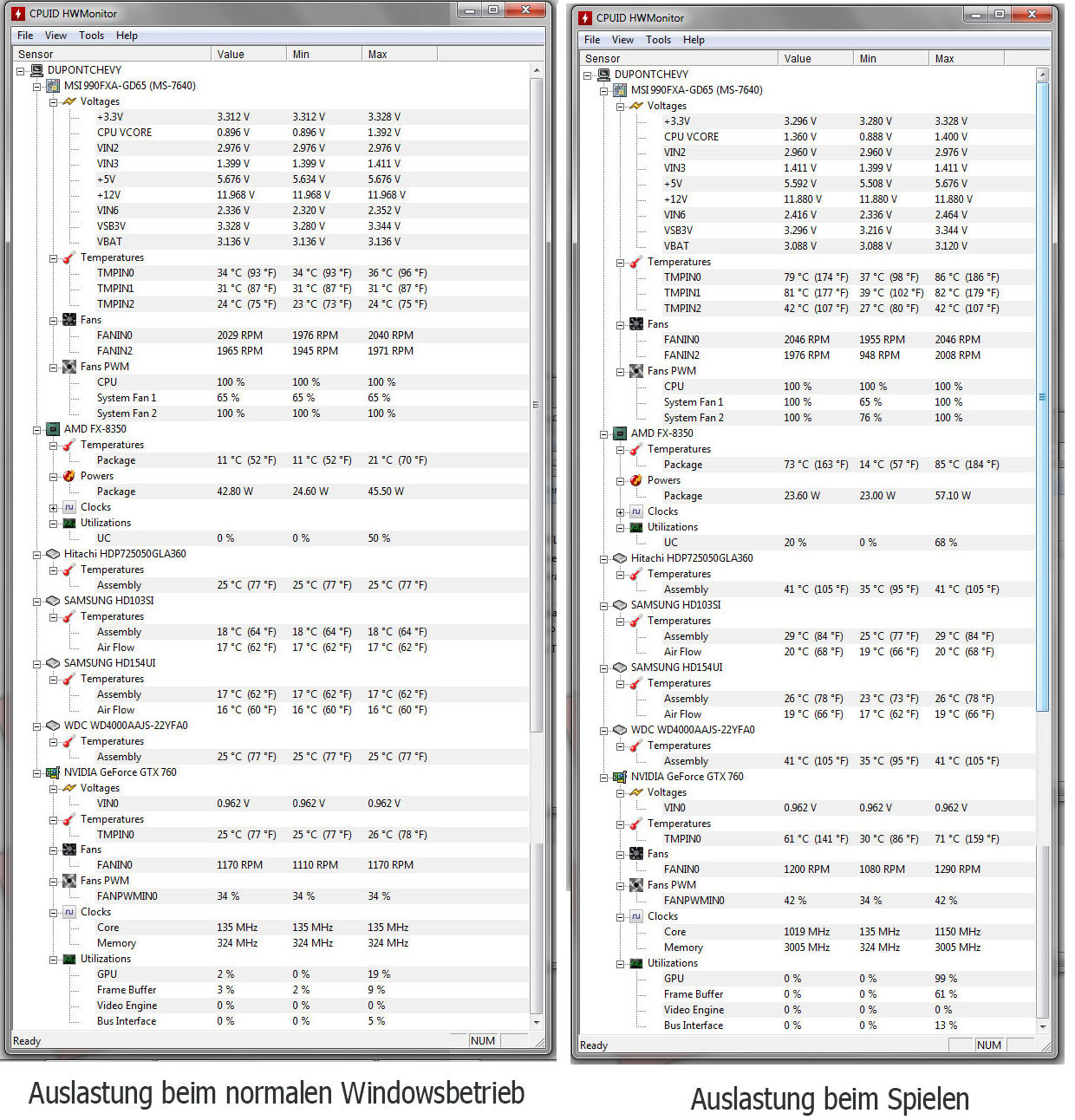Image resolution: width=1075 pixels, height=1120 pixels.
Task: Click NUM indicator in left status bar
Action: coord(483,1041)
